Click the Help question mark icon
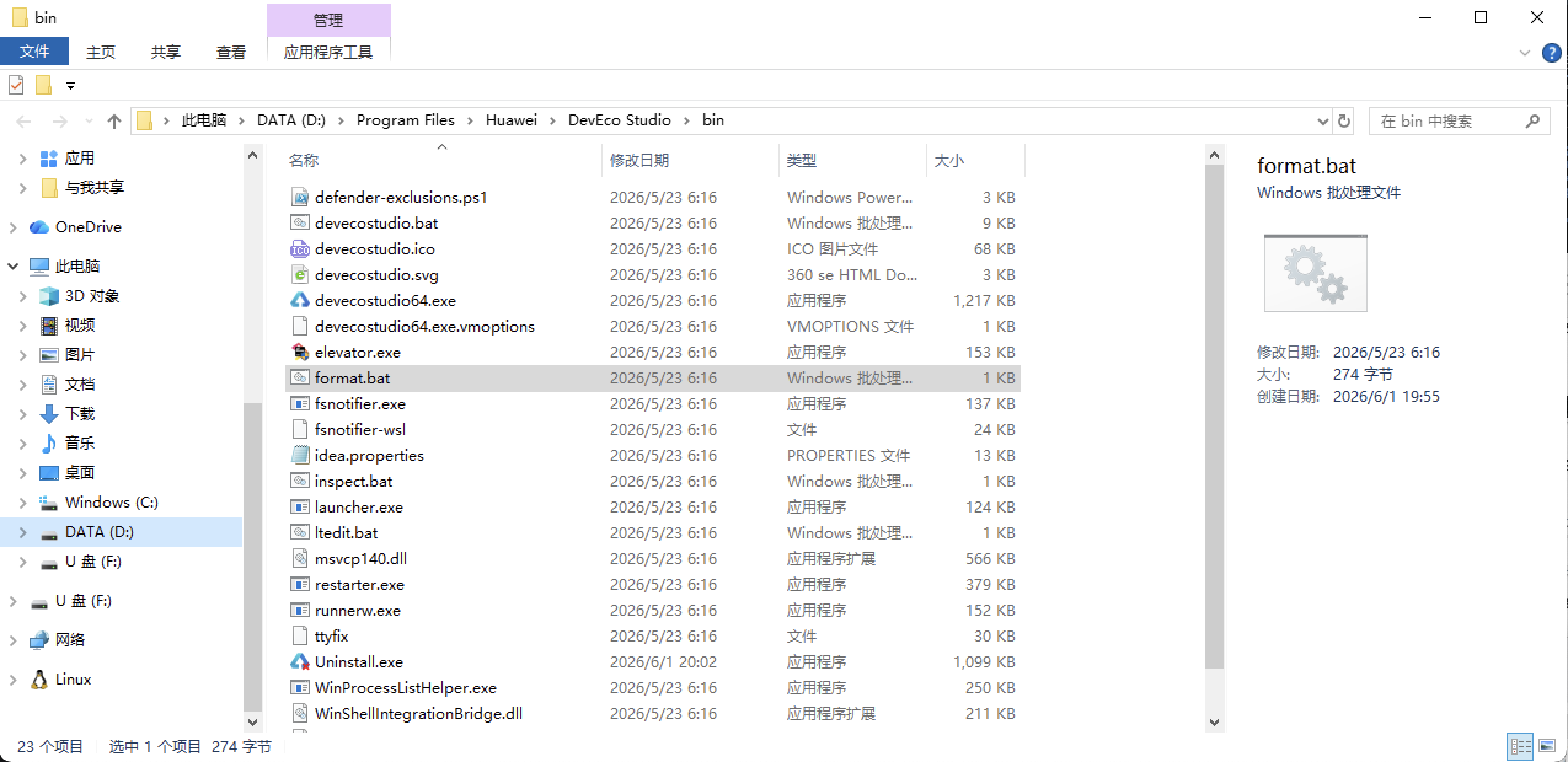The width and height of the screenshot is (1568, 762). (1551, 53)
